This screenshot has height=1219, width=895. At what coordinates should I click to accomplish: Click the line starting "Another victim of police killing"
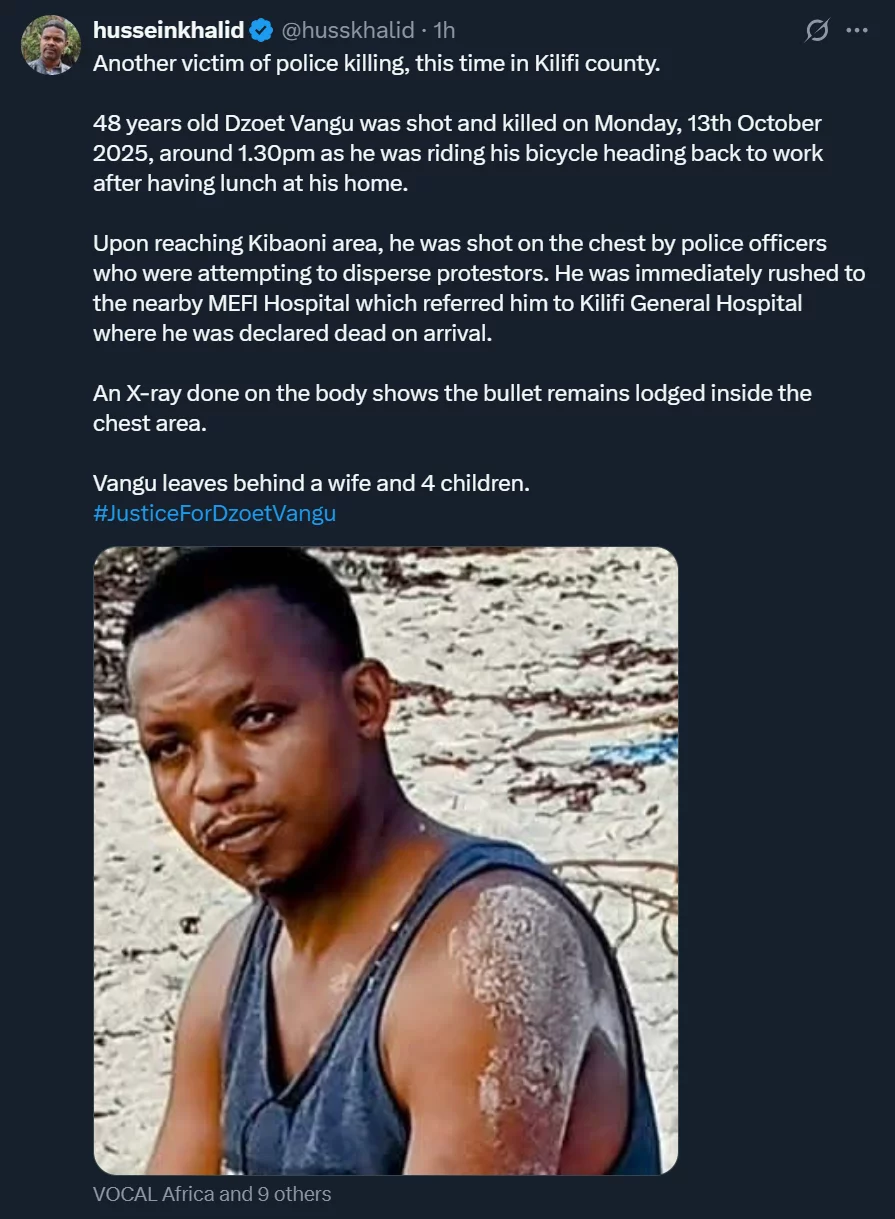(x=377, y=63)
